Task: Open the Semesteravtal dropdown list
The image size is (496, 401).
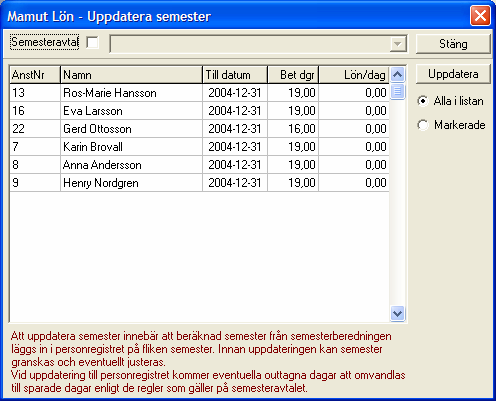Action: click(x=398, y=44)
